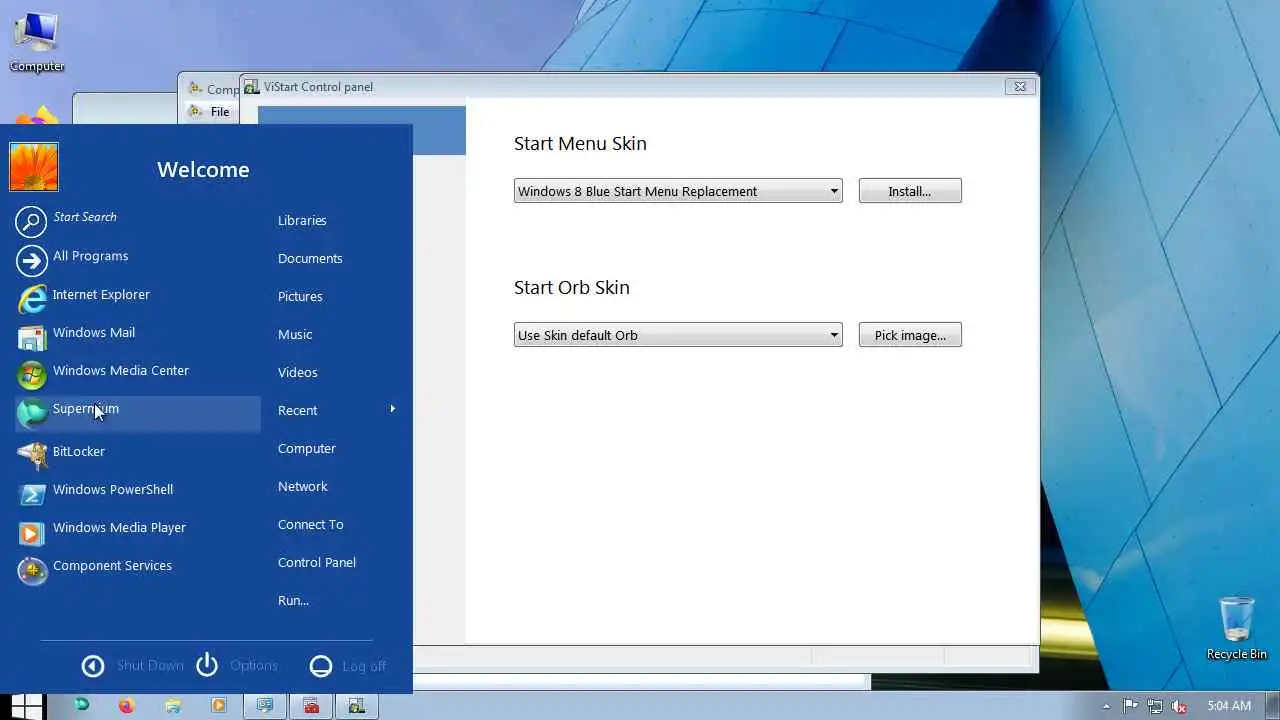Open Libraries from the start menu
The image size is (1280, 720).
(x=302, y=220)
